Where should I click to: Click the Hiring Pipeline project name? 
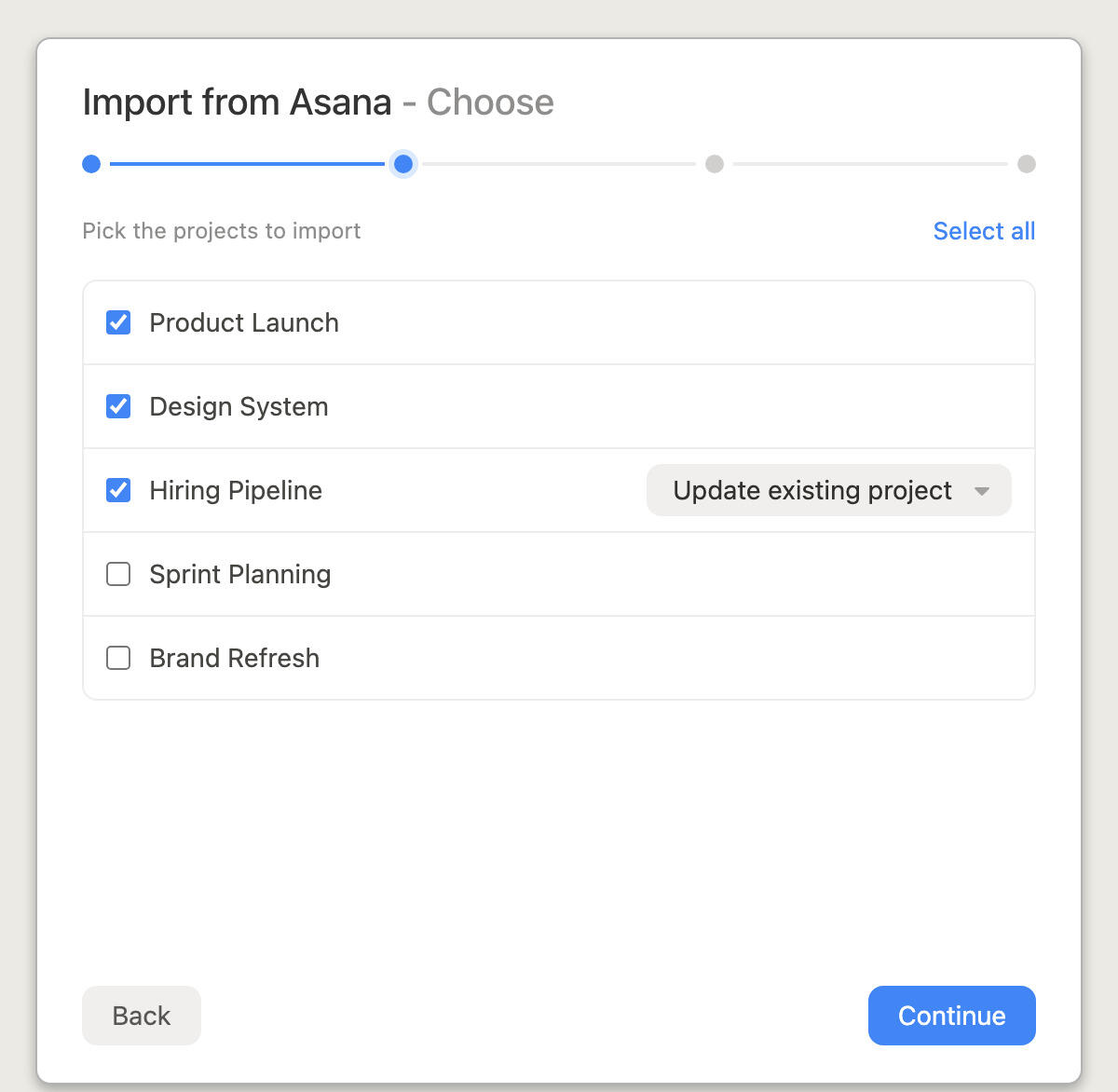(x=236, y=490)
